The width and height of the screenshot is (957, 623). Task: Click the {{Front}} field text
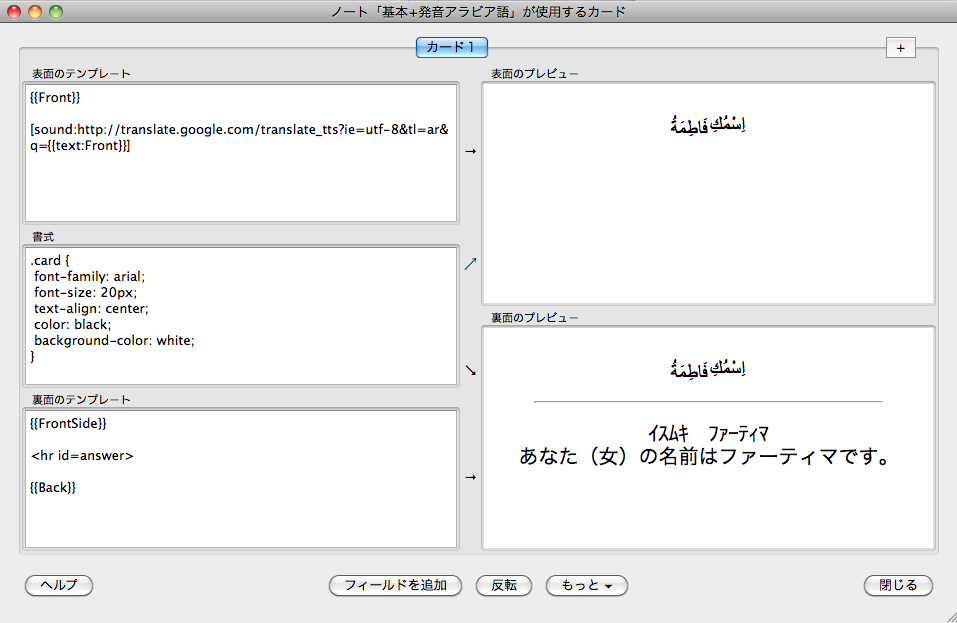pyautogui.click(x=55, y=97)
